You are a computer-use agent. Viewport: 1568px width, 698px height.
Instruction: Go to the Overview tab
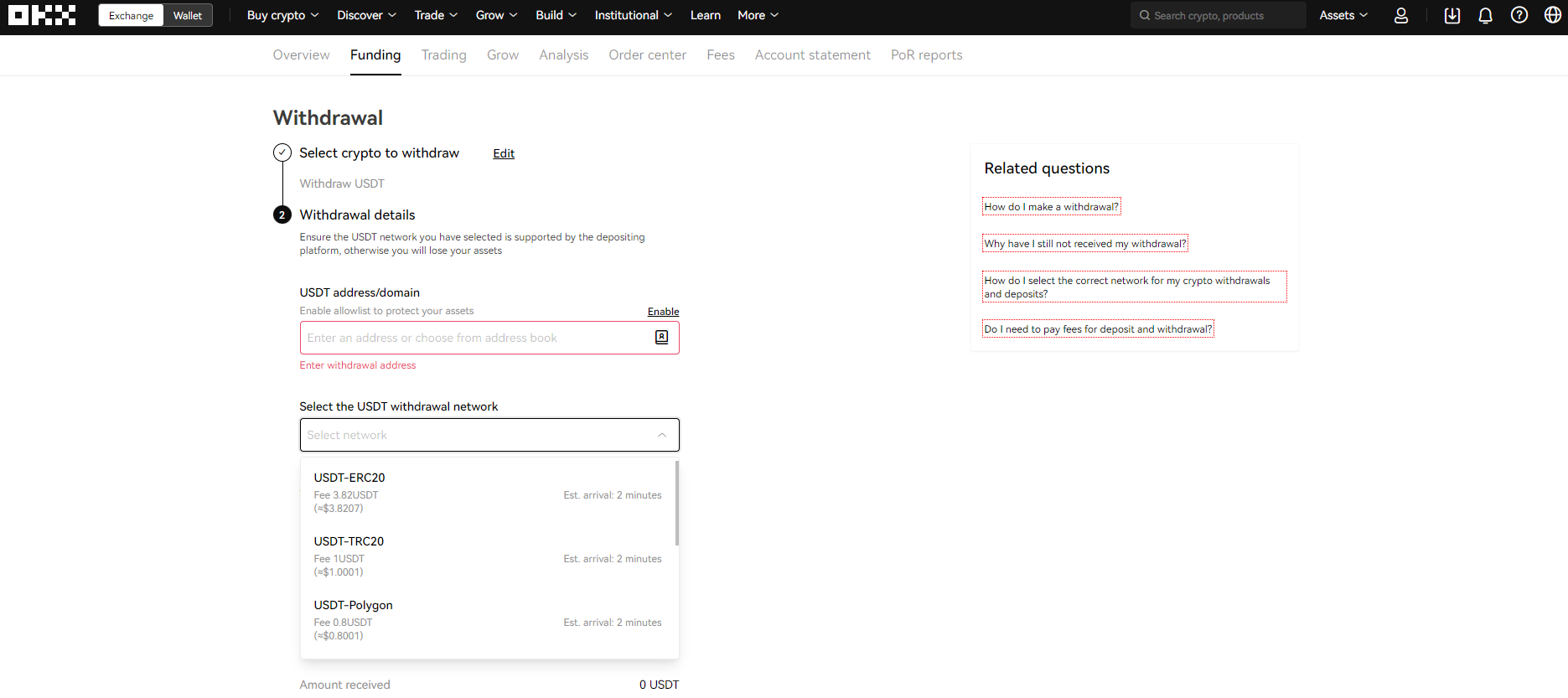click(x=301, y=54)
